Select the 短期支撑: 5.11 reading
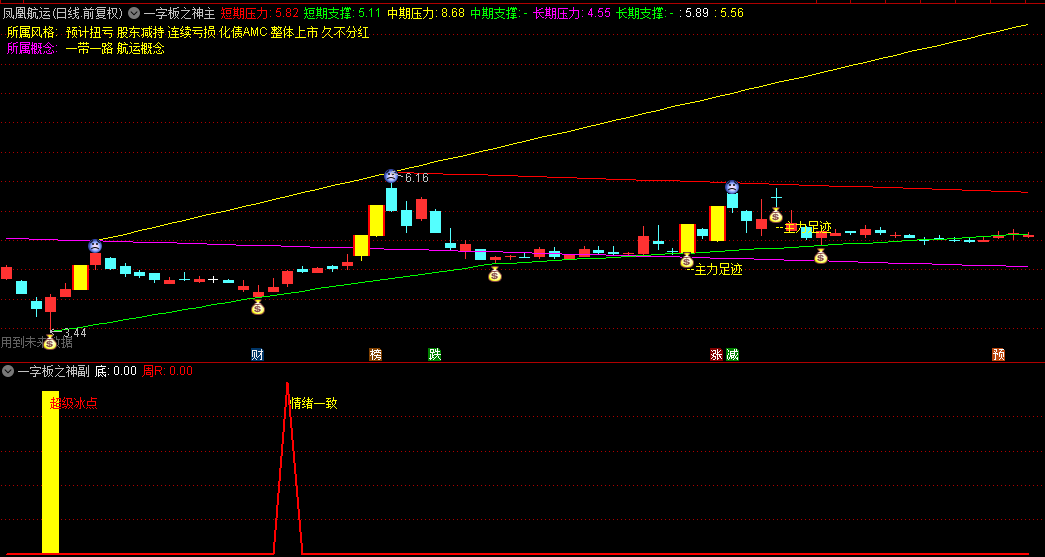The height and width of the screenshot is (557, 1045). (x=343, y=13)
